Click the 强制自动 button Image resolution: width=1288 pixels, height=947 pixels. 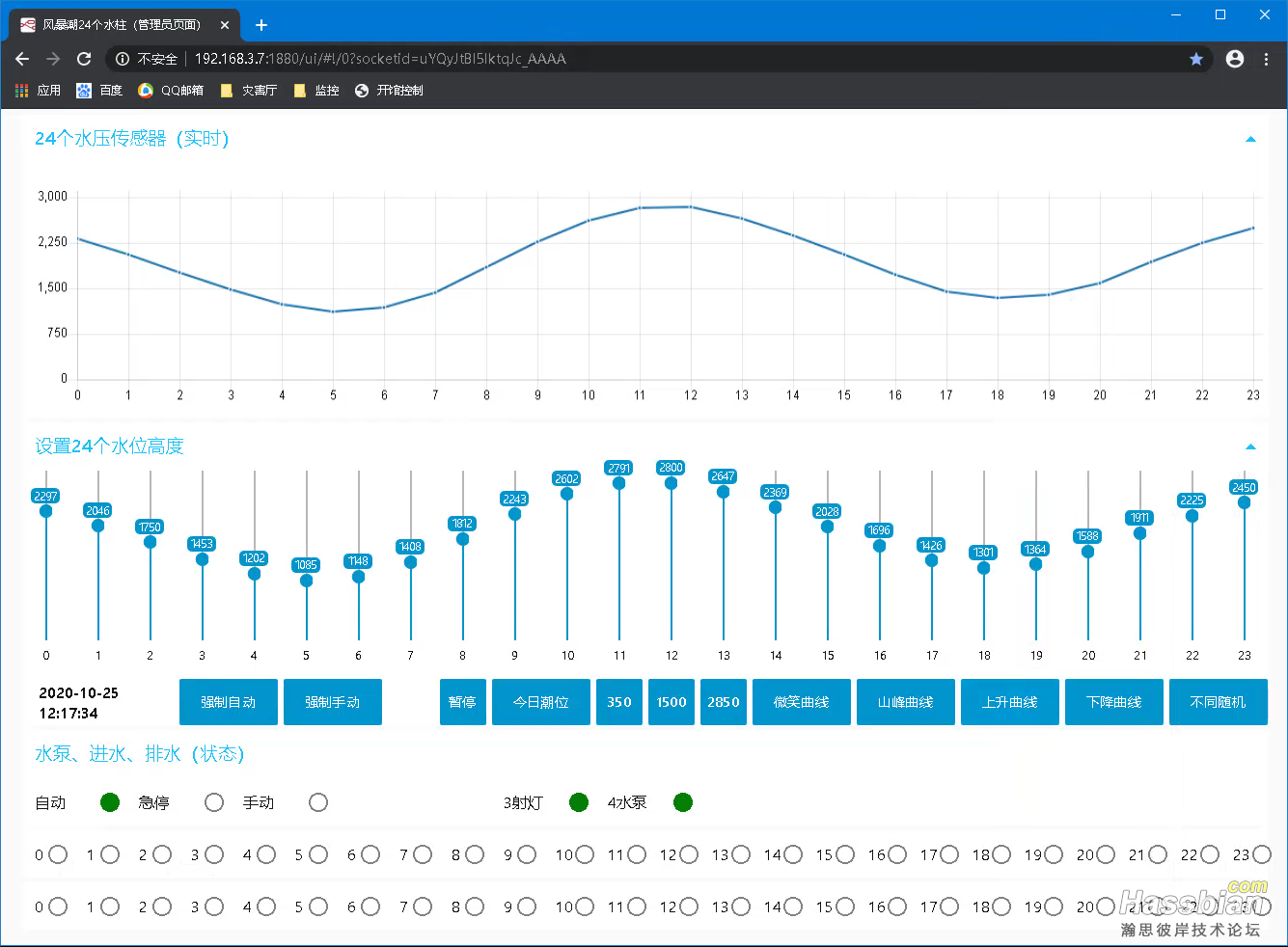pos(229,702)
